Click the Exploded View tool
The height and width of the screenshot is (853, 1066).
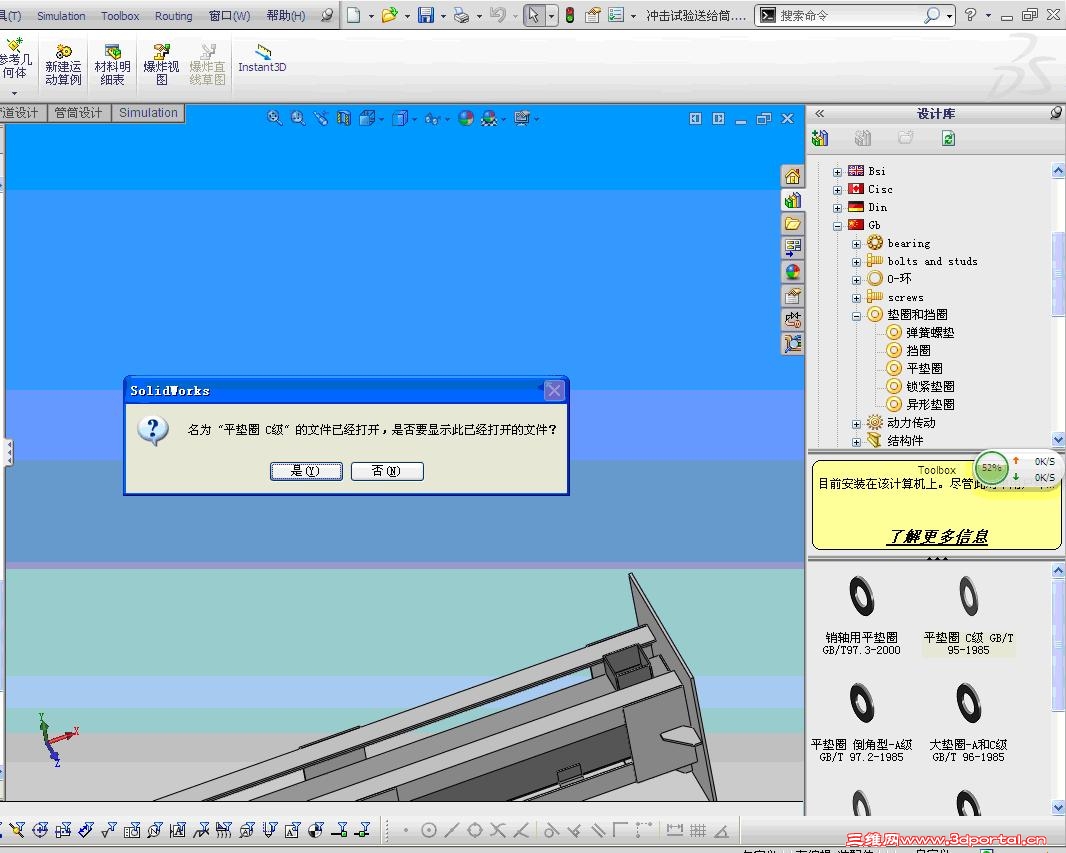161,65
